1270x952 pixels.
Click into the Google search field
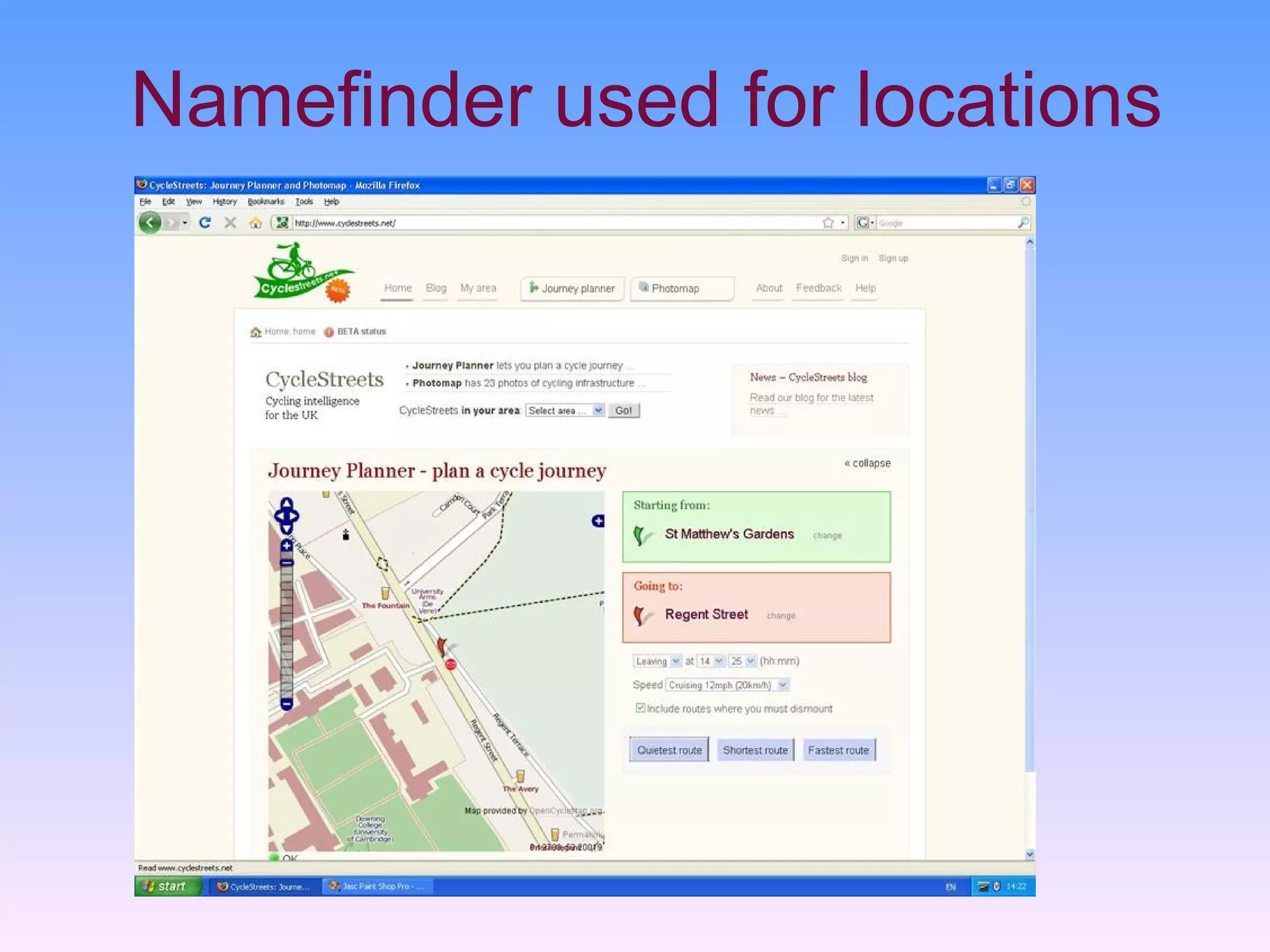946,223
